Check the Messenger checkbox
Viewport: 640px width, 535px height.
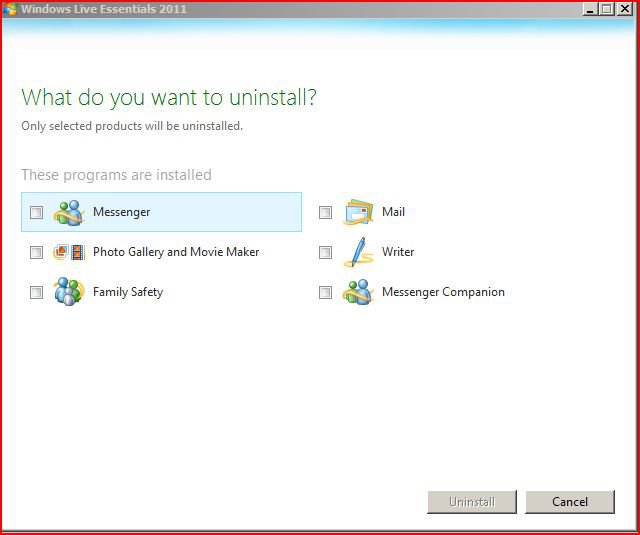(x=36, y=212)
